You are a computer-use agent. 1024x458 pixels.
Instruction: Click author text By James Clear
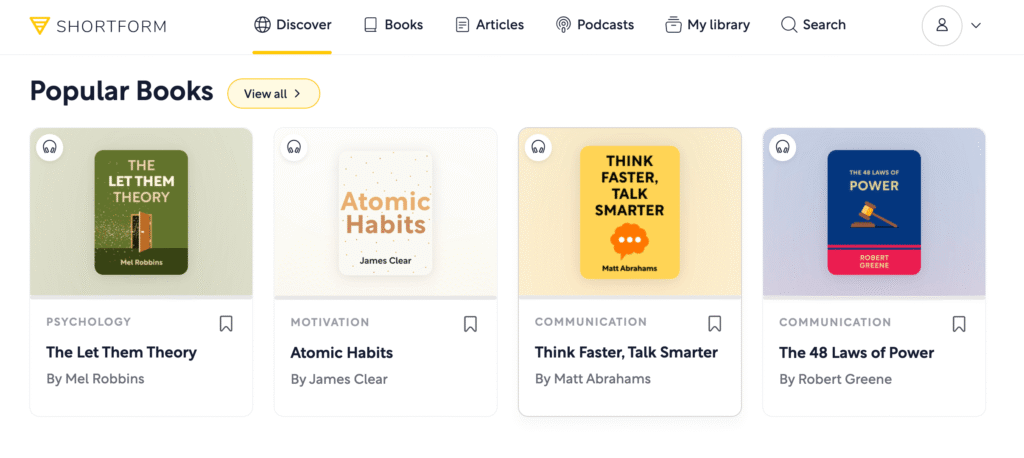pyautogui.click(x=339, y=379)
